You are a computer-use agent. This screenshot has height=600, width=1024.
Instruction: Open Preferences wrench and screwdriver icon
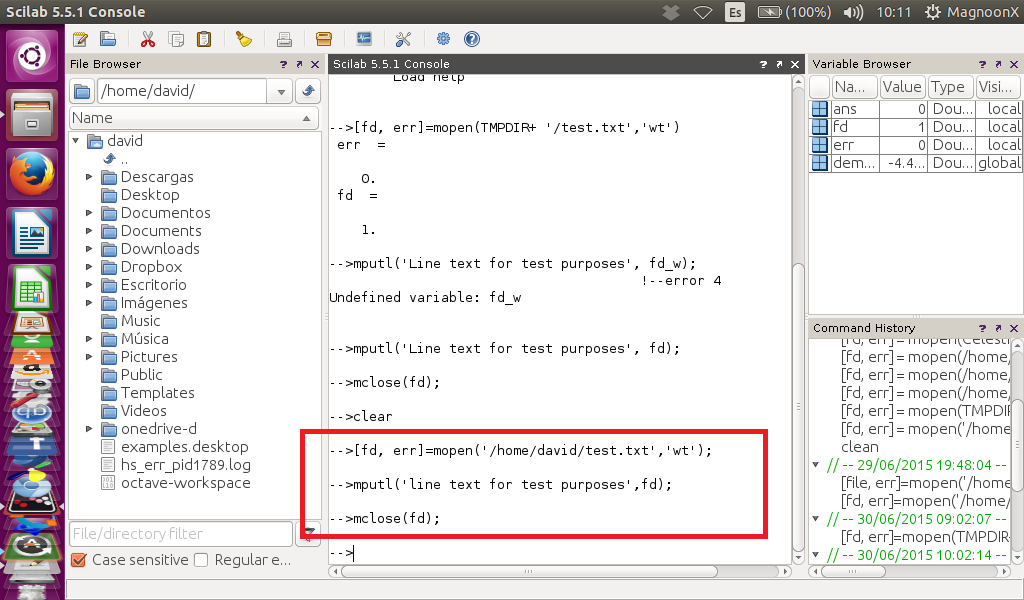tap(404, 39)
